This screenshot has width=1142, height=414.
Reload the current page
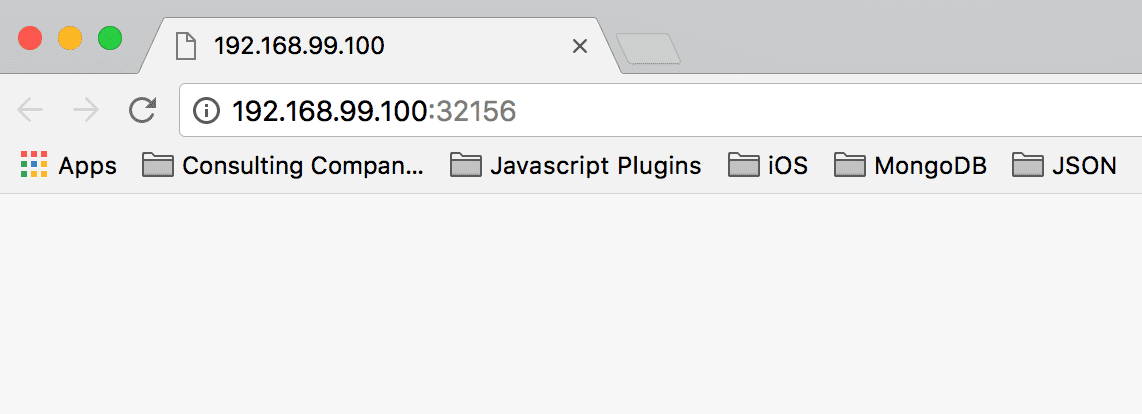coord(142,110)
